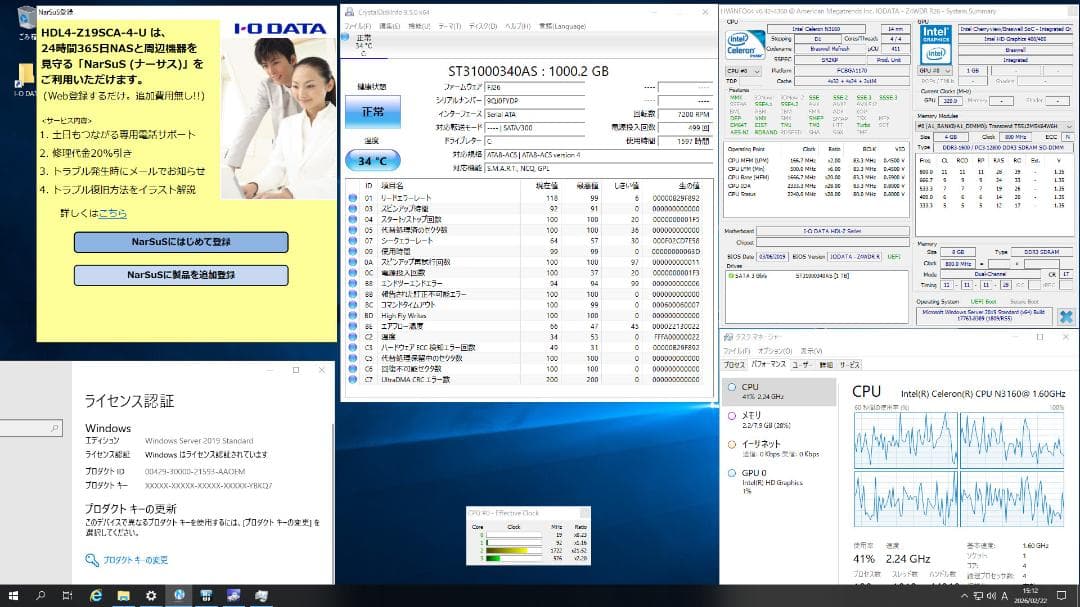Click status dot of スピンアップ時間 row

pos(353,209)
